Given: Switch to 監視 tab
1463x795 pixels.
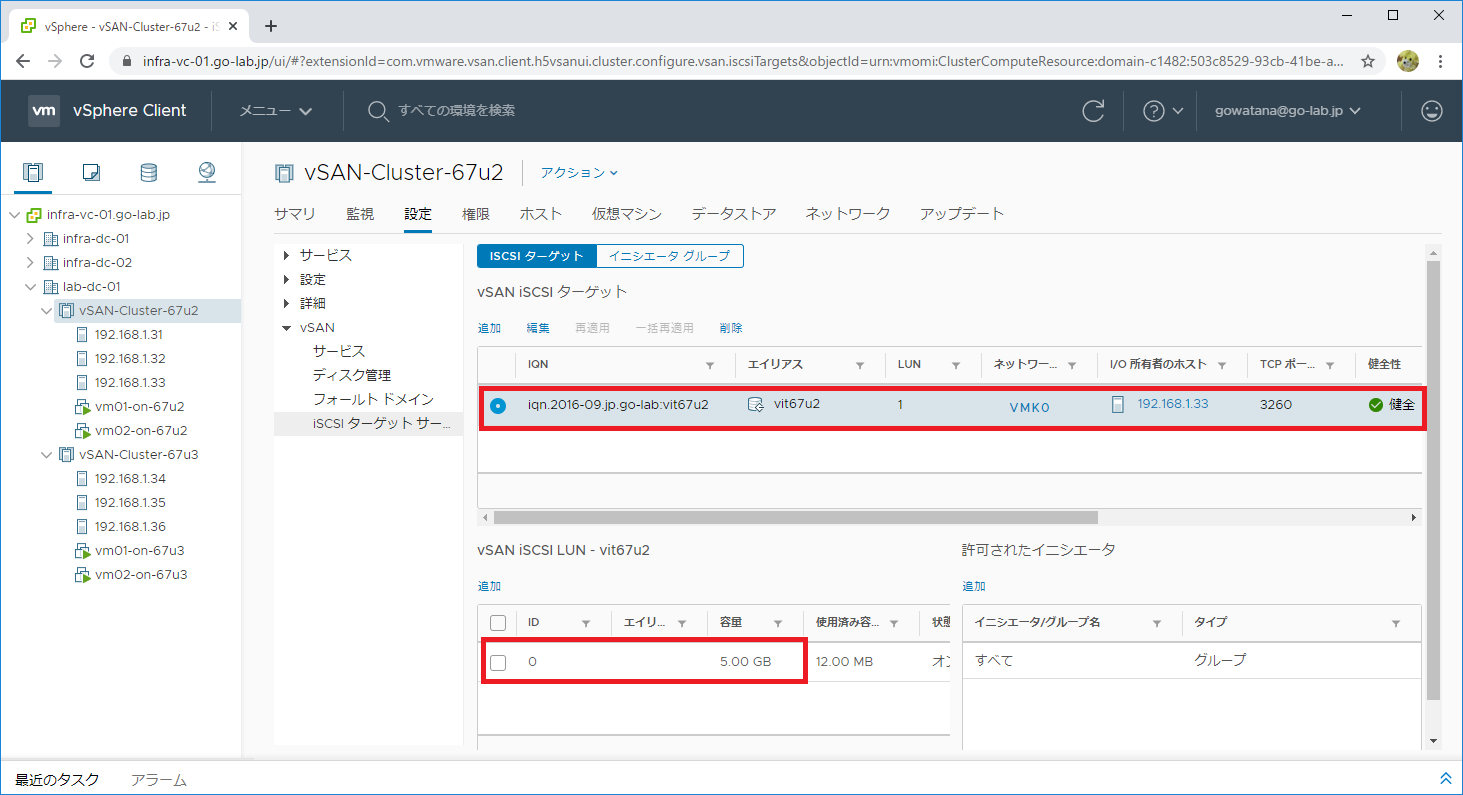Looking at the screenshot, I should click(x=360, y=214).
